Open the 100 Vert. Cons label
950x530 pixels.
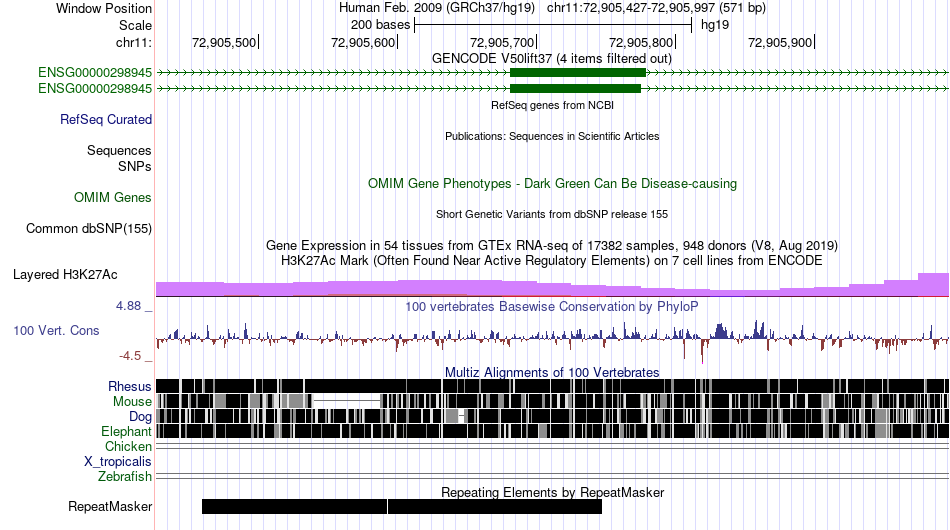(56, 330)
